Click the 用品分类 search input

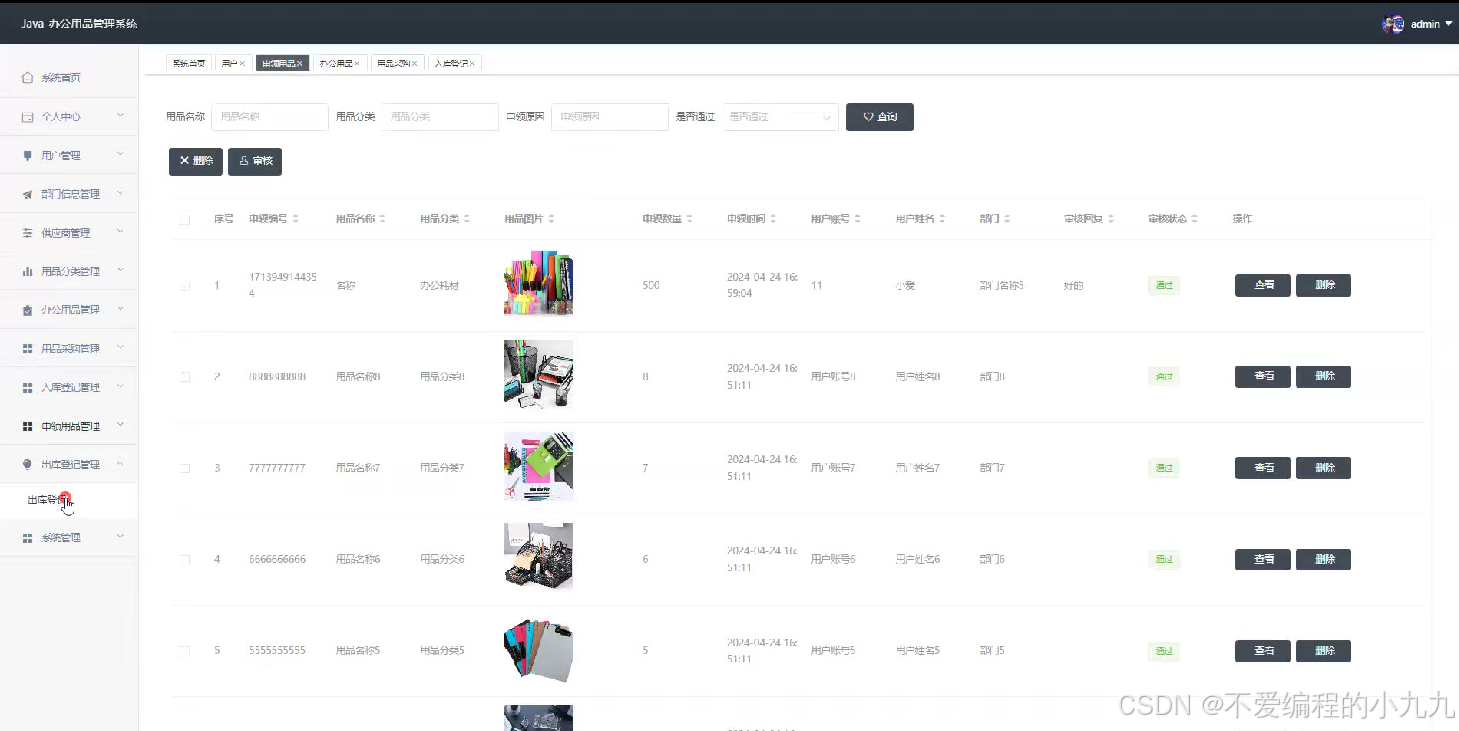[x=440, y=117]
